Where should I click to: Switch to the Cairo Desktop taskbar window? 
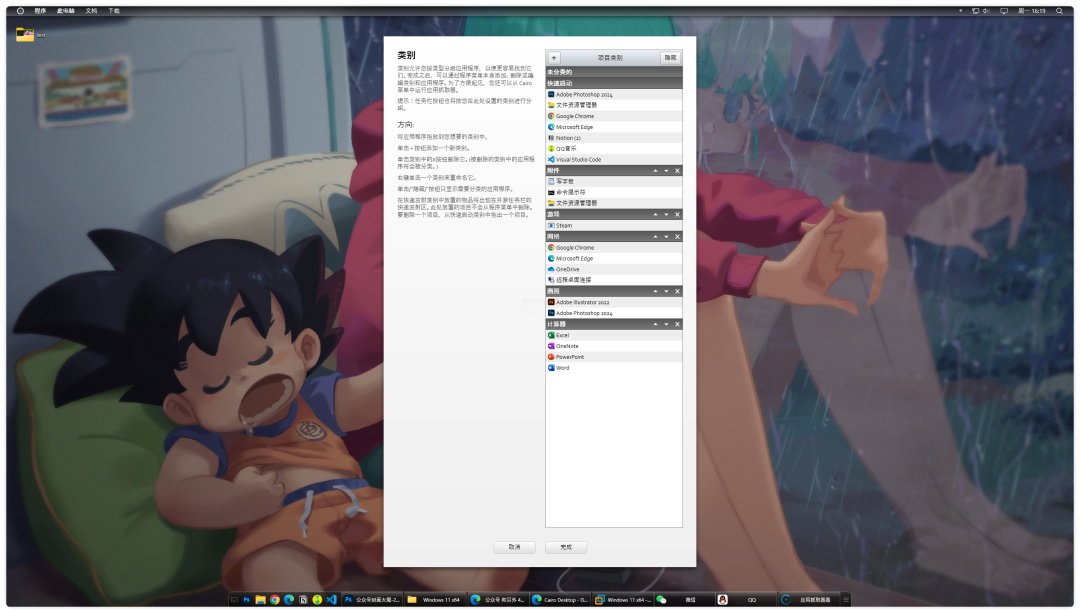point(560,600)
